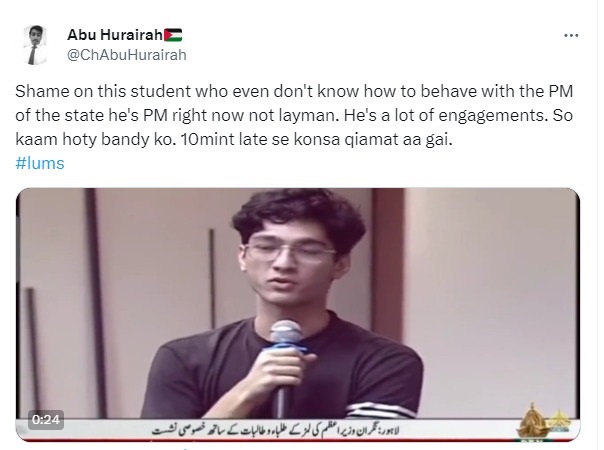
Task: Open the three-dot more options menu
Action: (x=571, y=35)
